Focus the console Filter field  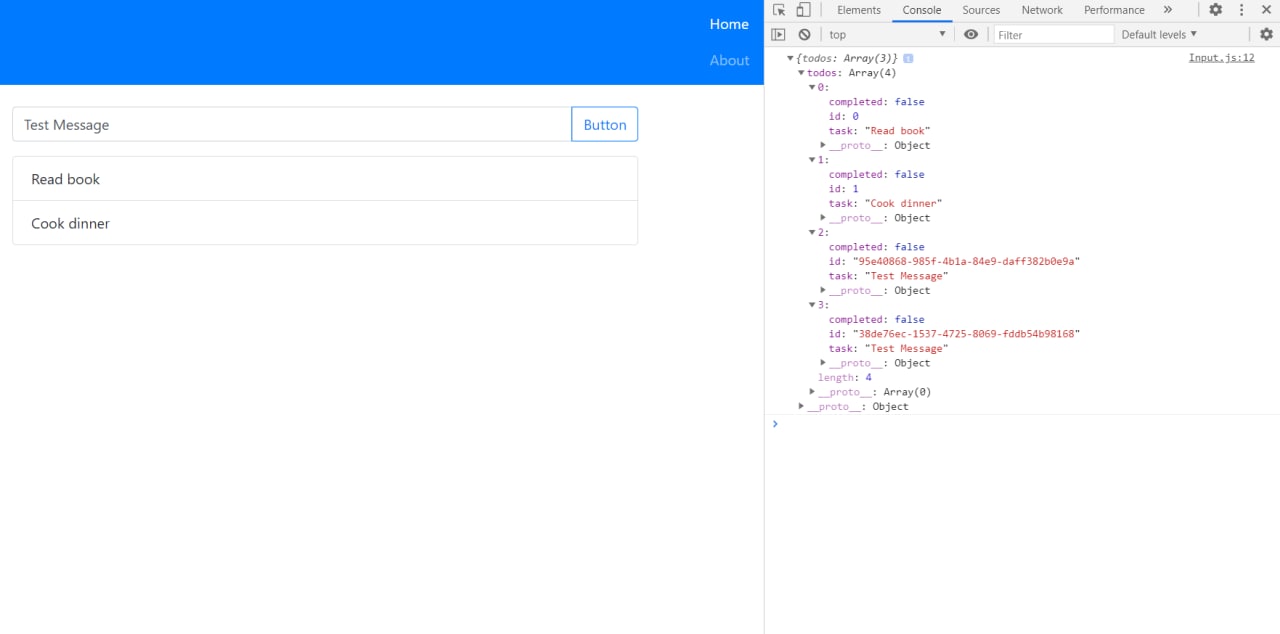tap(1054, 34)
